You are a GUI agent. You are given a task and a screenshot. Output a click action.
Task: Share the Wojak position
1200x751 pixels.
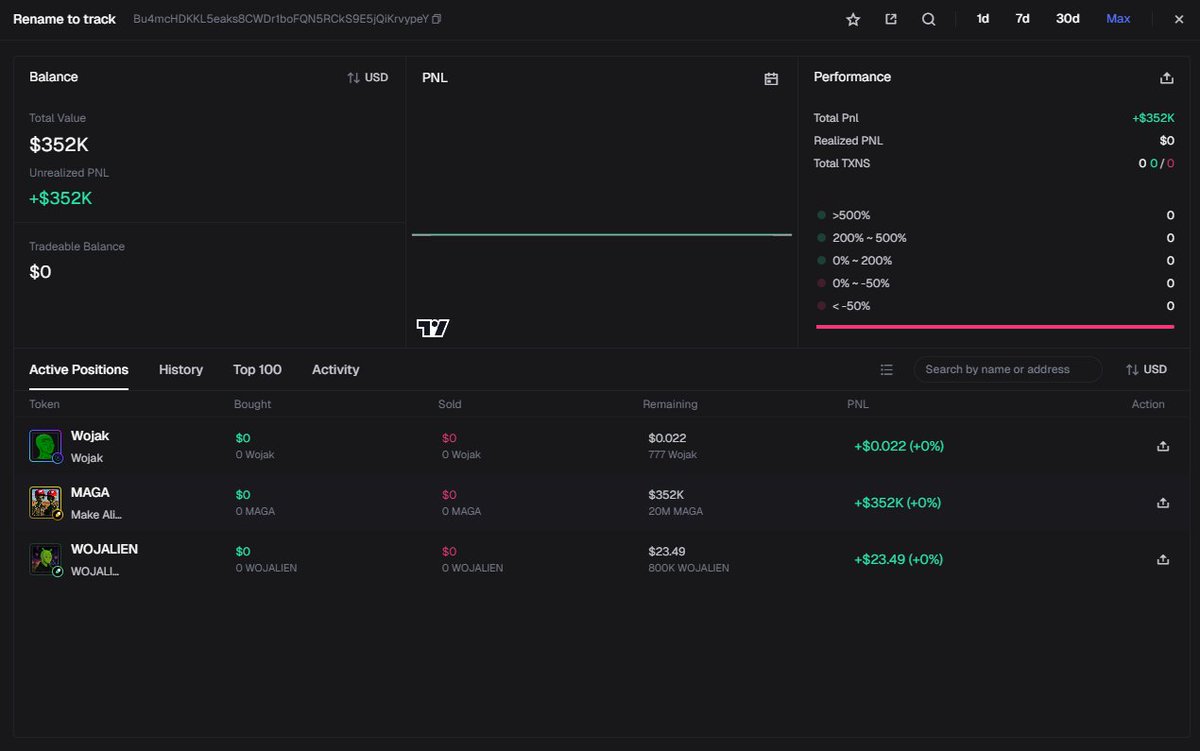pos(1163,446)
